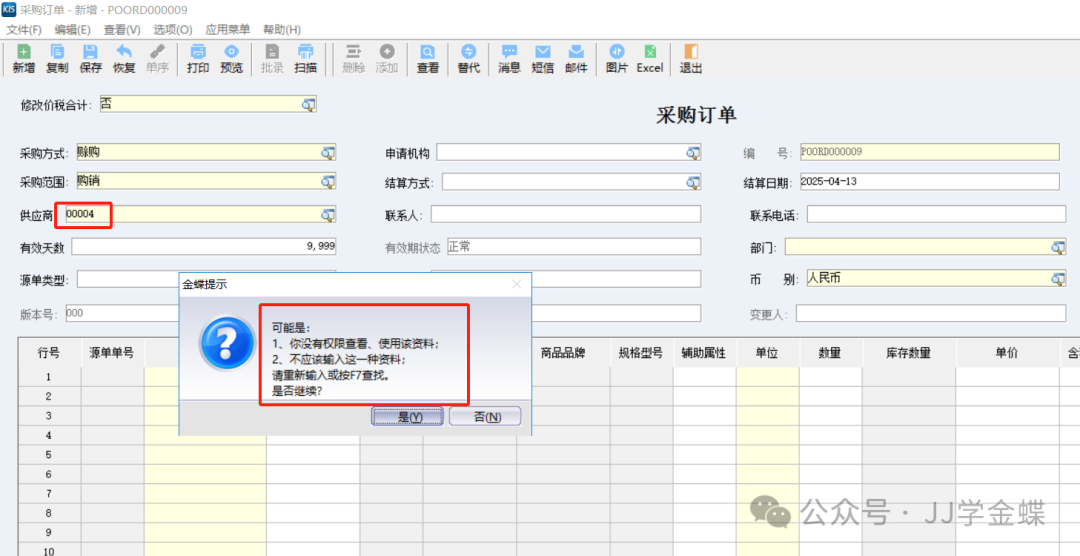Open the 消息 (Message) toolbar icon
The width and height of the screenshot is (1080, 556).
(509, 59)
